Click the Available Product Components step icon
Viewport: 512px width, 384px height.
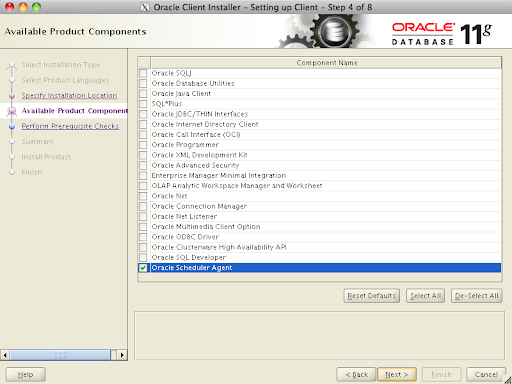(12, 111)
